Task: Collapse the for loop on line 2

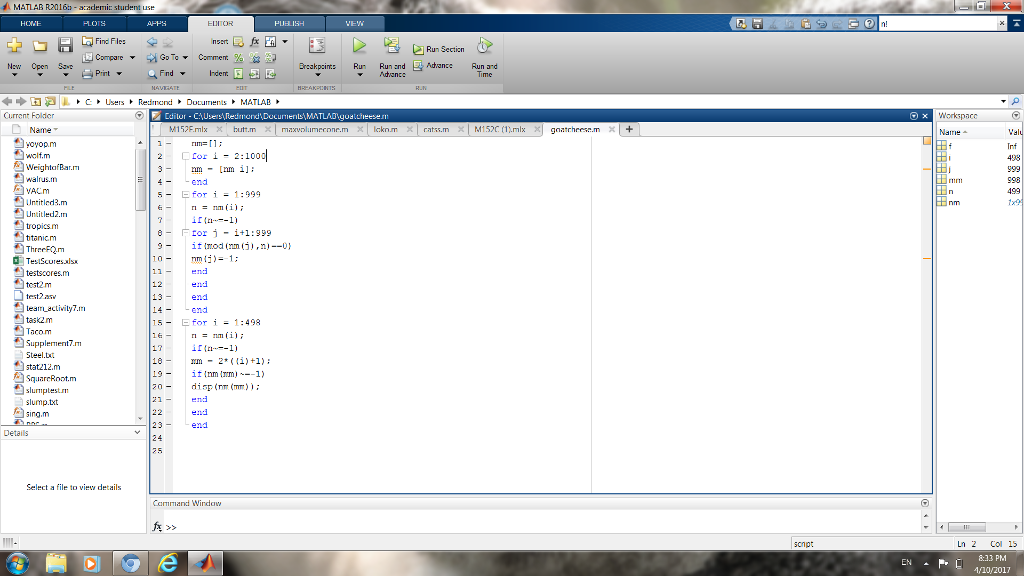Action: tap(185, 156)
